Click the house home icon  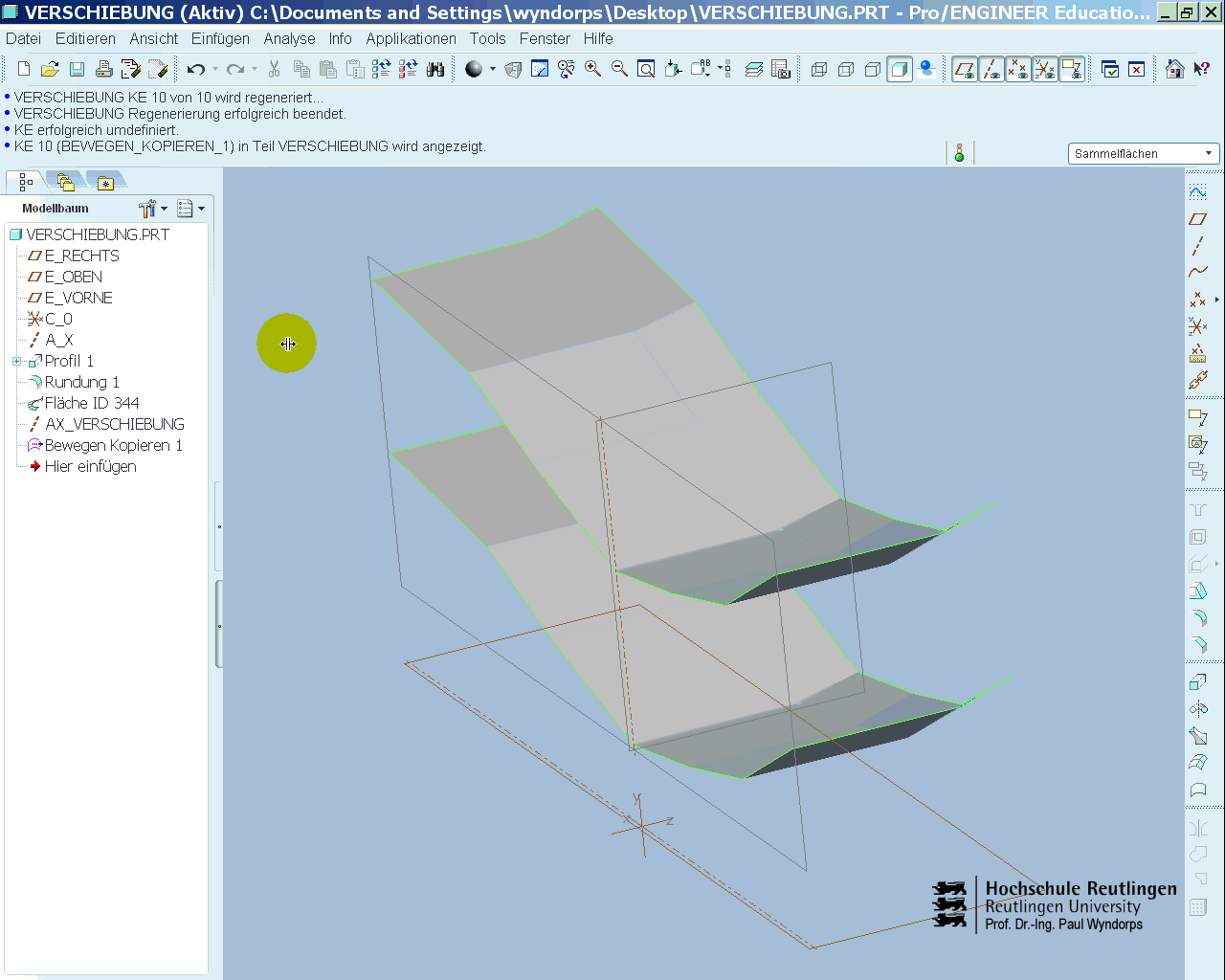coord(1175,69)
